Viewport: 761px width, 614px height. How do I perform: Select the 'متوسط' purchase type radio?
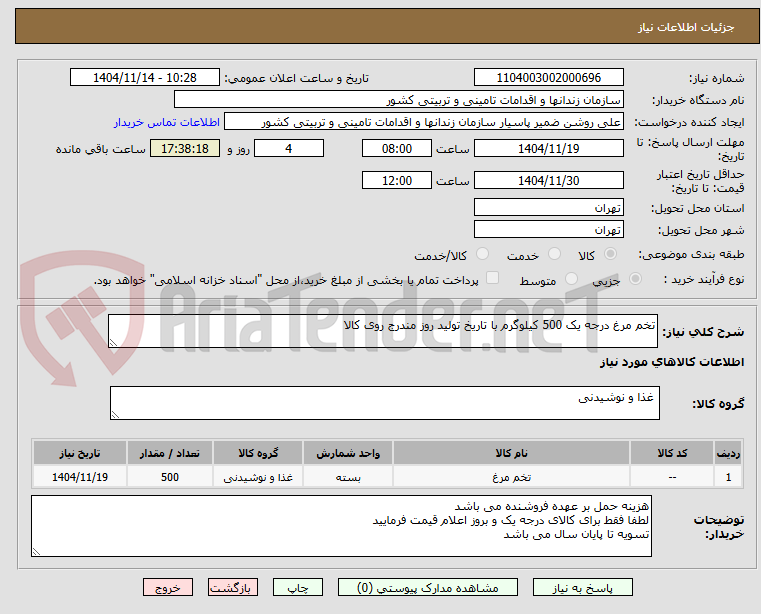(571, 279)
